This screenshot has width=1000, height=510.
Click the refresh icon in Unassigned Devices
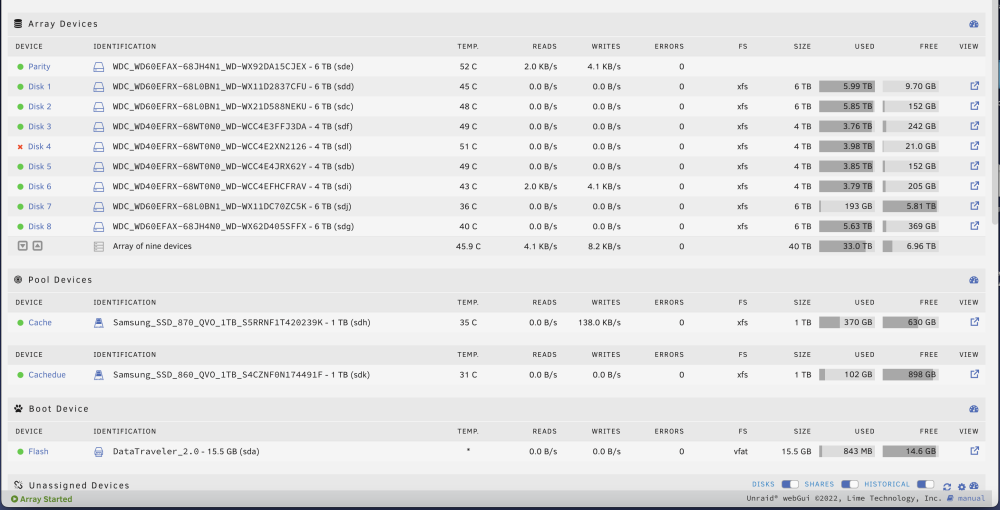point(947,486)
